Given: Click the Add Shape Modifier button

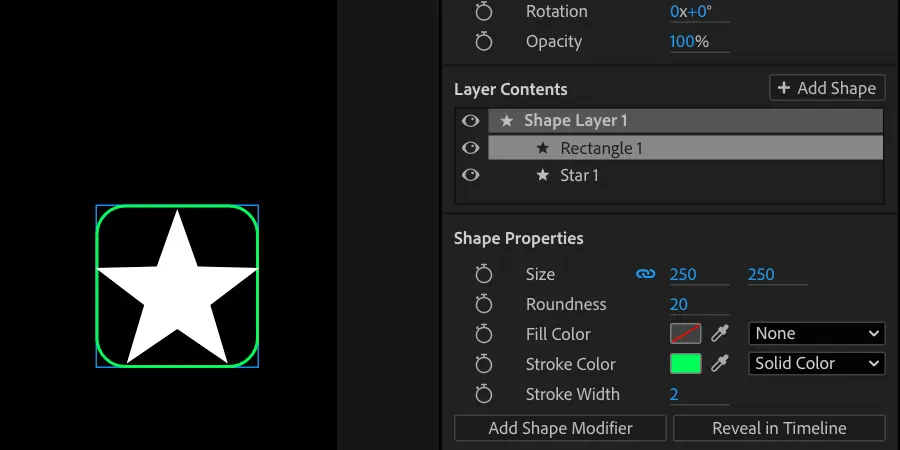Looking at the screenshot, I should pyautogui.click(x=560, y=428).
